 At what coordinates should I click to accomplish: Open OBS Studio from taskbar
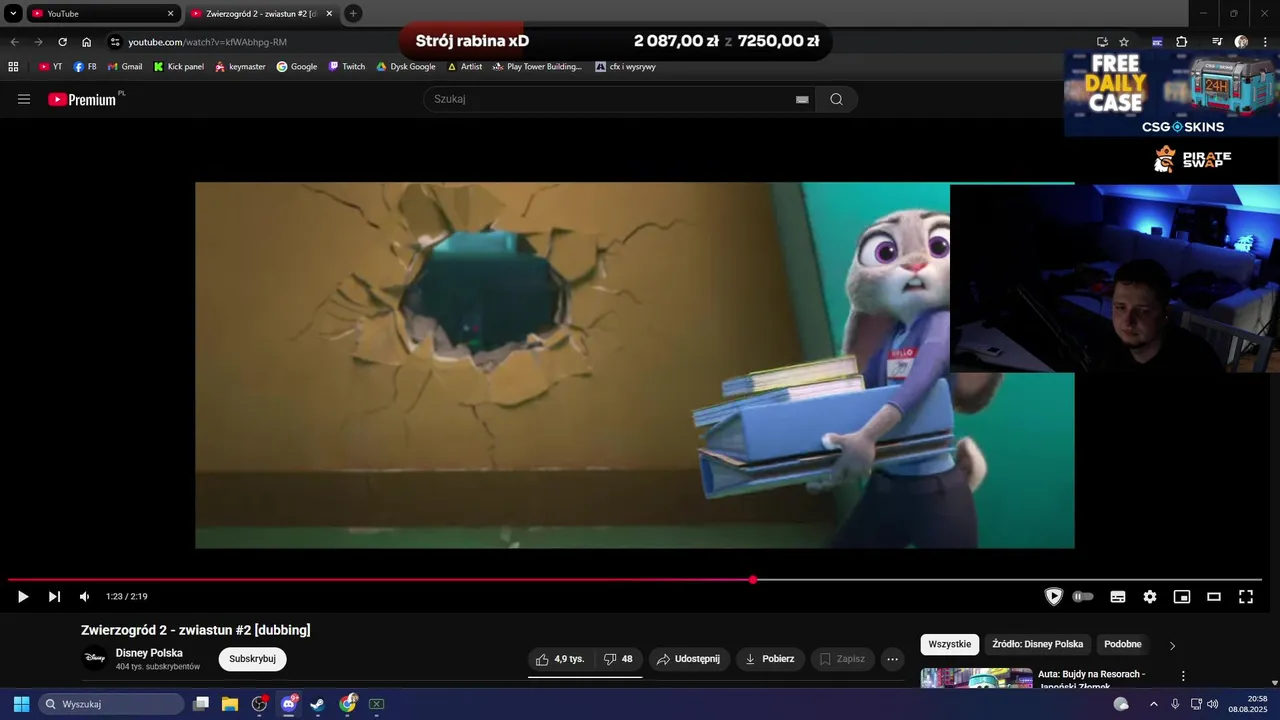pos(259,704)
